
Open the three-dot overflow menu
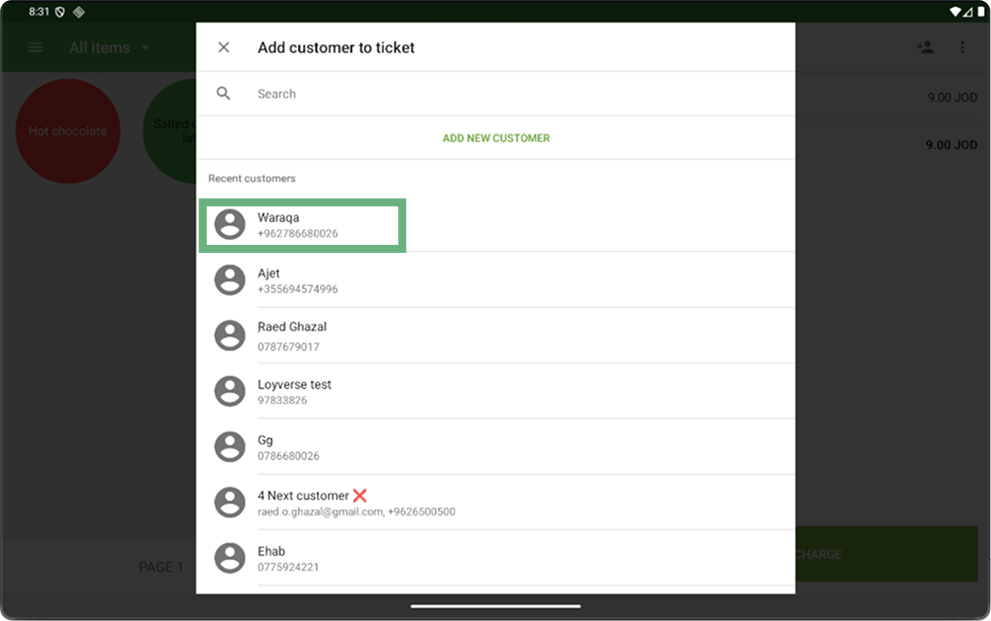point(962,47)
